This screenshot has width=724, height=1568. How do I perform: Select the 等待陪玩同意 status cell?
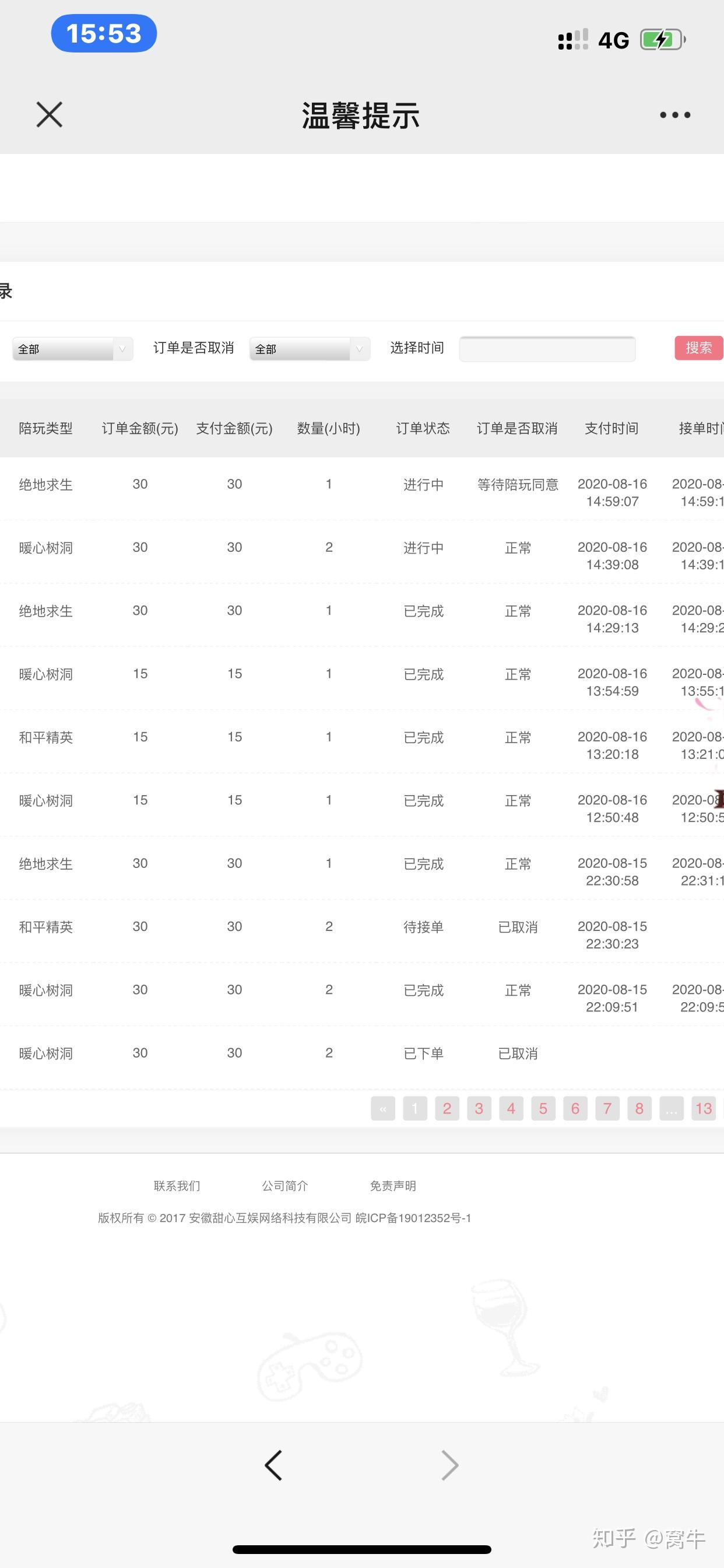[518, 485]
